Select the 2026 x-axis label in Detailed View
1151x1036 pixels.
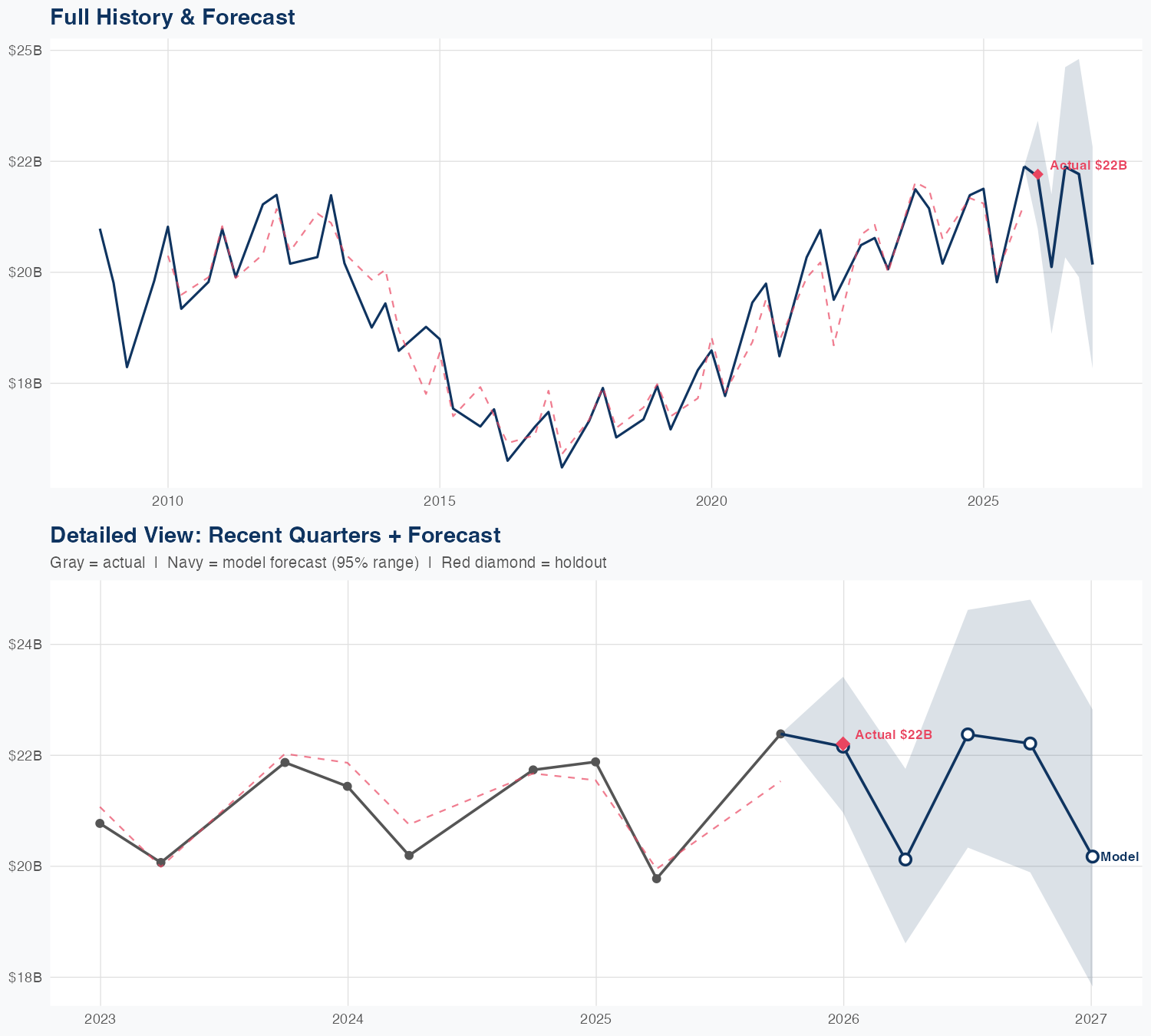(x=843, y=1020)
